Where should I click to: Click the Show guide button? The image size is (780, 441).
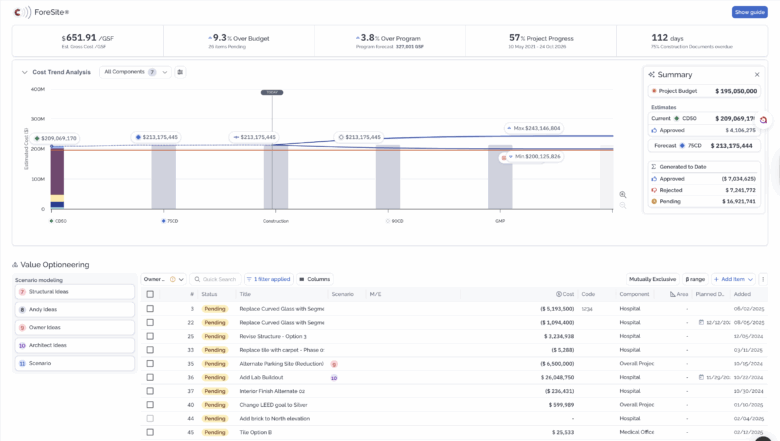pyautogui.click(x=749, y=12)
